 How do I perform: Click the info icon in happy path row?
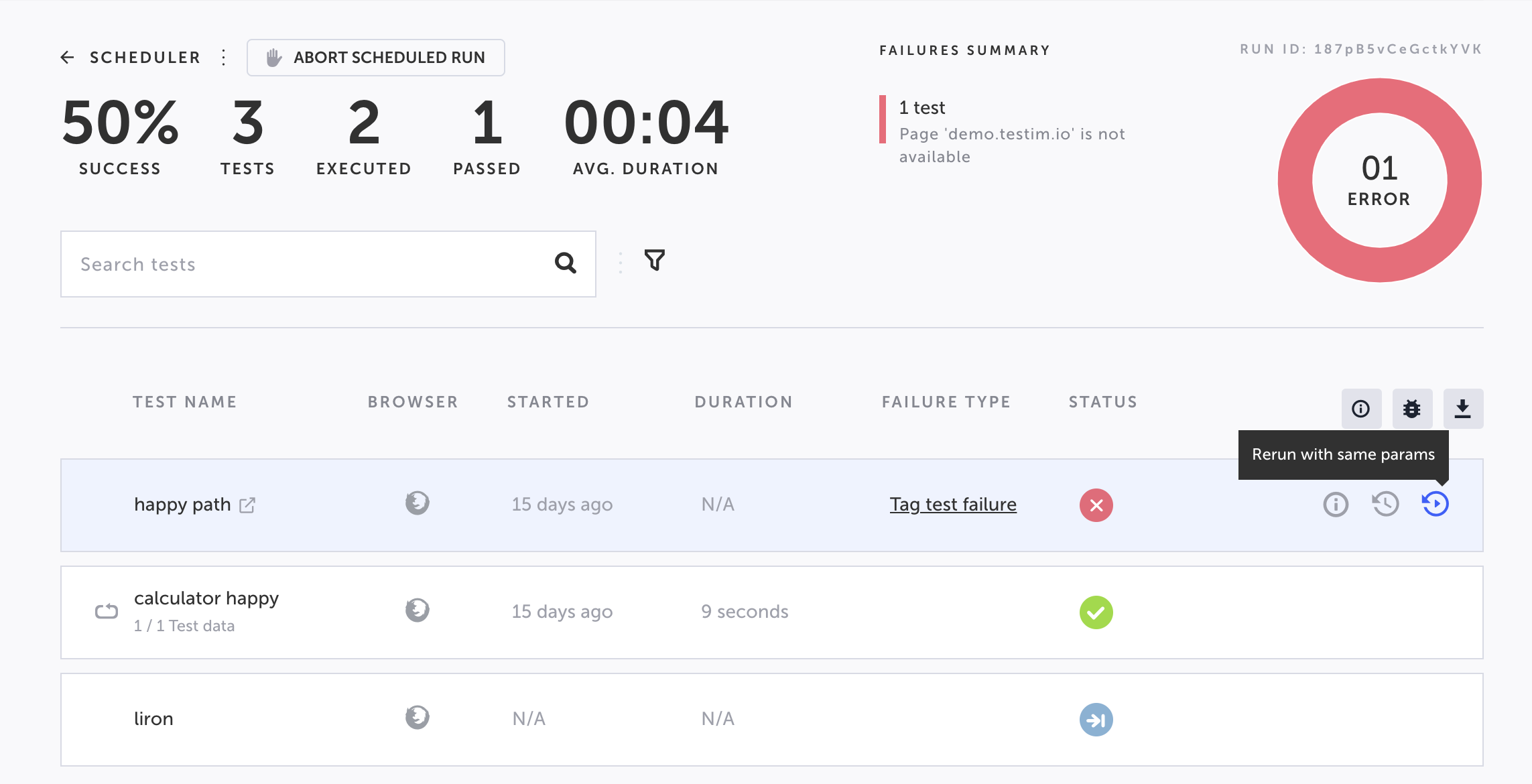(1335, 505)
